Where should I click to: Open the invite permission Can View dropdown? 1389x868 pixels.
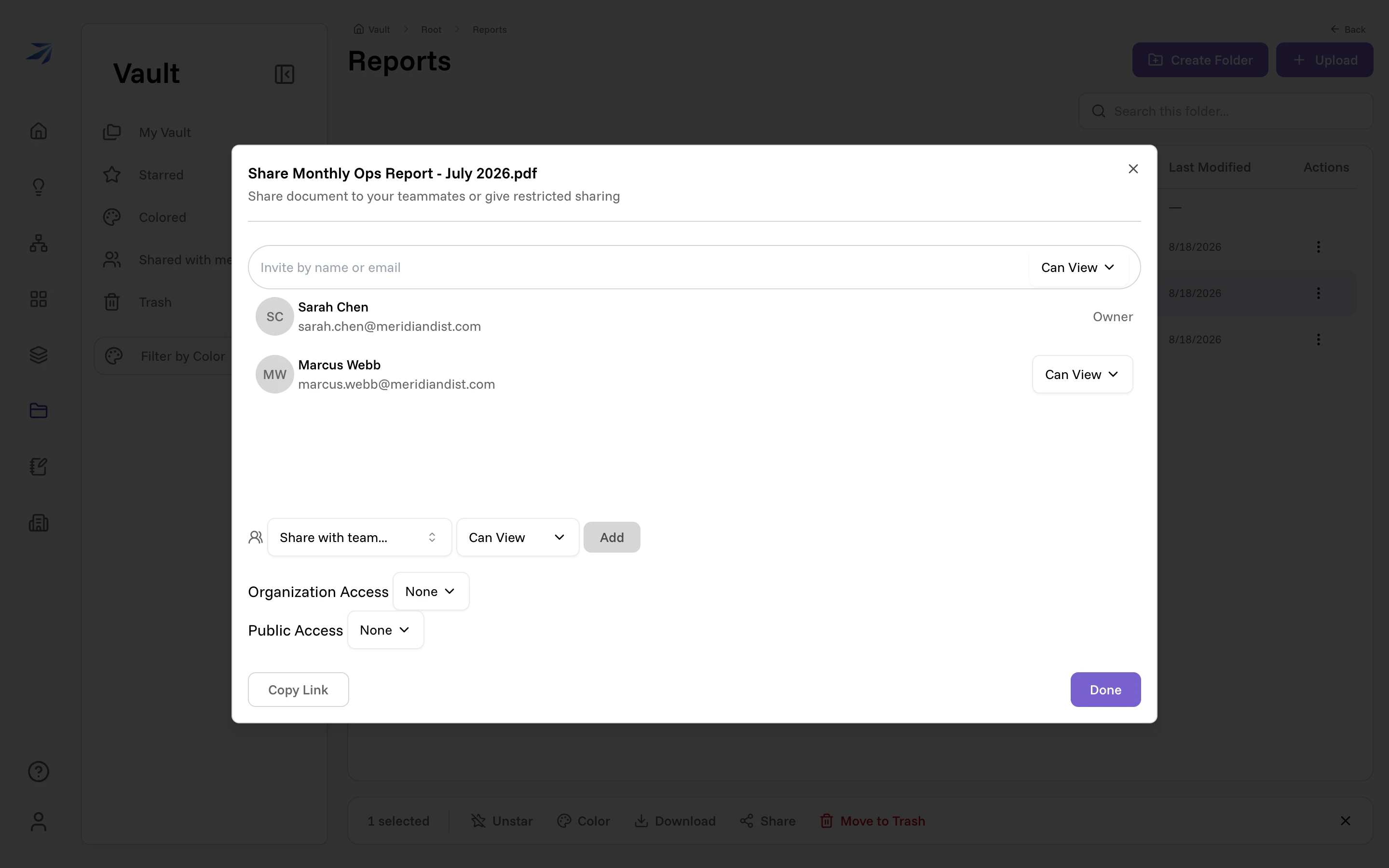(1078, 268)
